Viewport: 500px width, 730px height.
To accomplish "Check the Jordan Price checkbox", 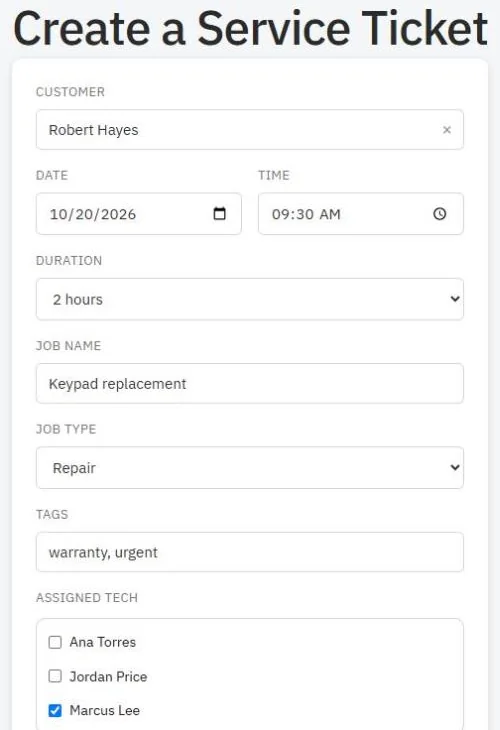I will 55,676.
